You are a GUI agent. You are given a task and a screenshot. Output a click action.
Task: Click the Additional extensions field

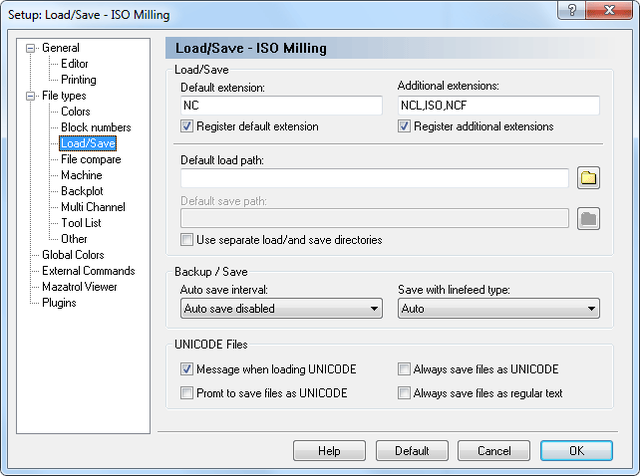498,105
